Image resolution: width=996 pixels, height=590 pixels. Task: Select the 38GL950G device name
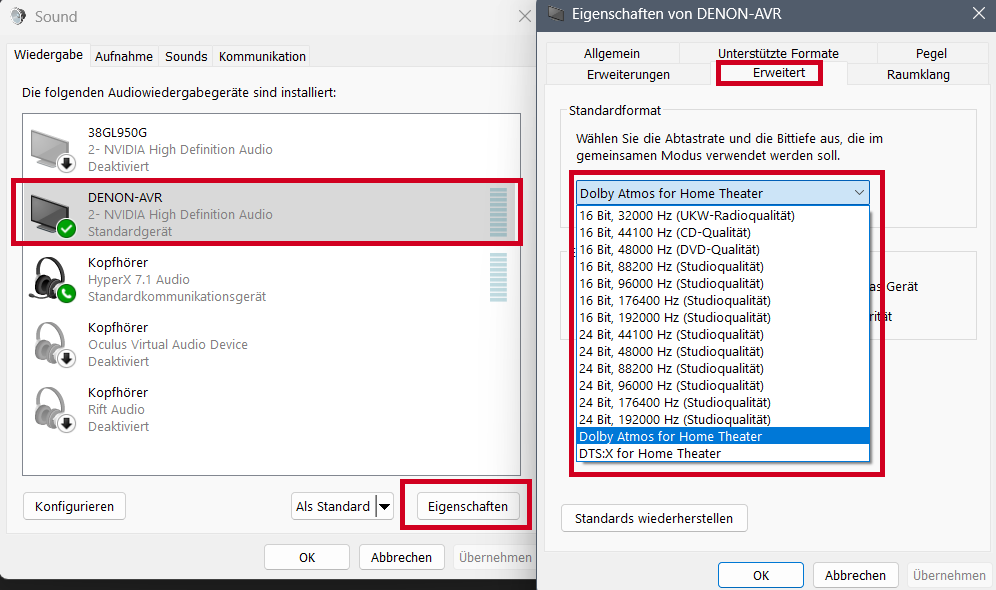[117, 133]
